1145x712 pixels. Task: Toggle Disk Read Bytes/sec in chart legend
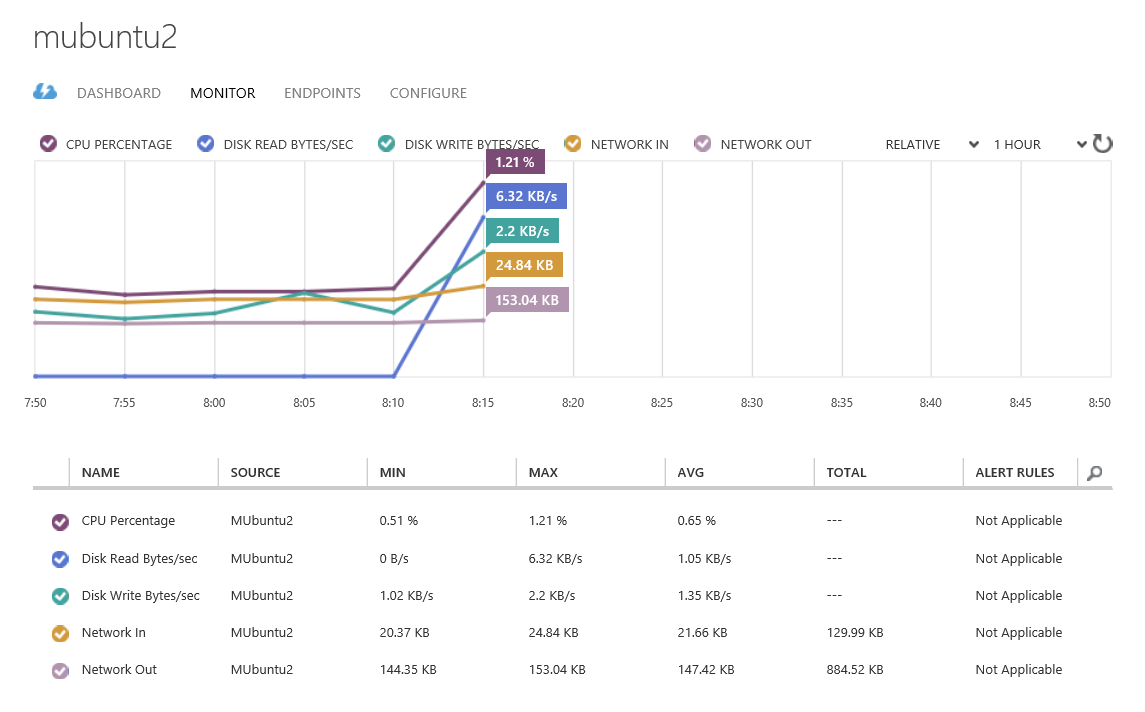pyautogui.click(x=206, y=144)
